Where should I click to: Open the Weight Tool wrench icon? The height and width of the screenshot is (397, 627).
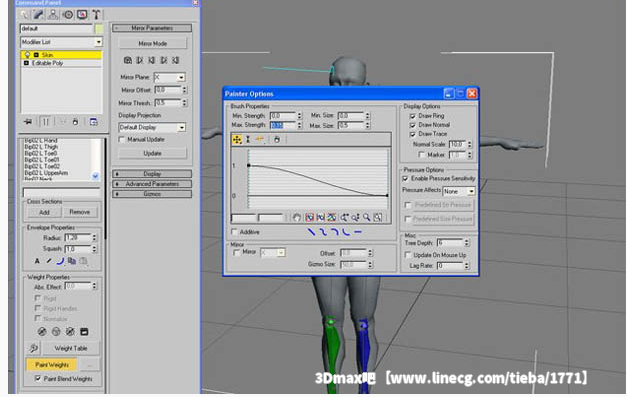(x=34, y=348)
